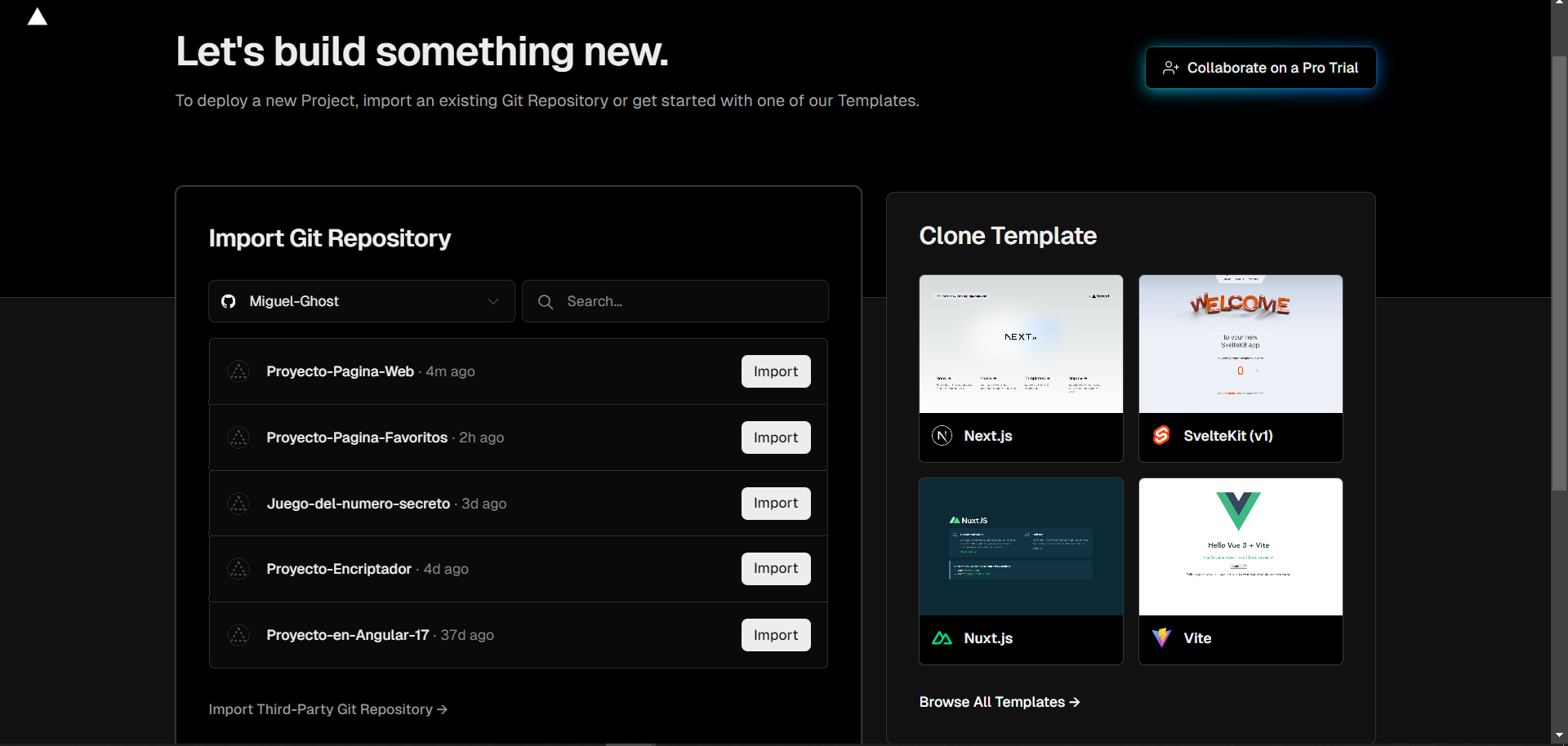Click the Proyecto-Encriptador repository name
Screen dimensions: 1568x746
339,569
